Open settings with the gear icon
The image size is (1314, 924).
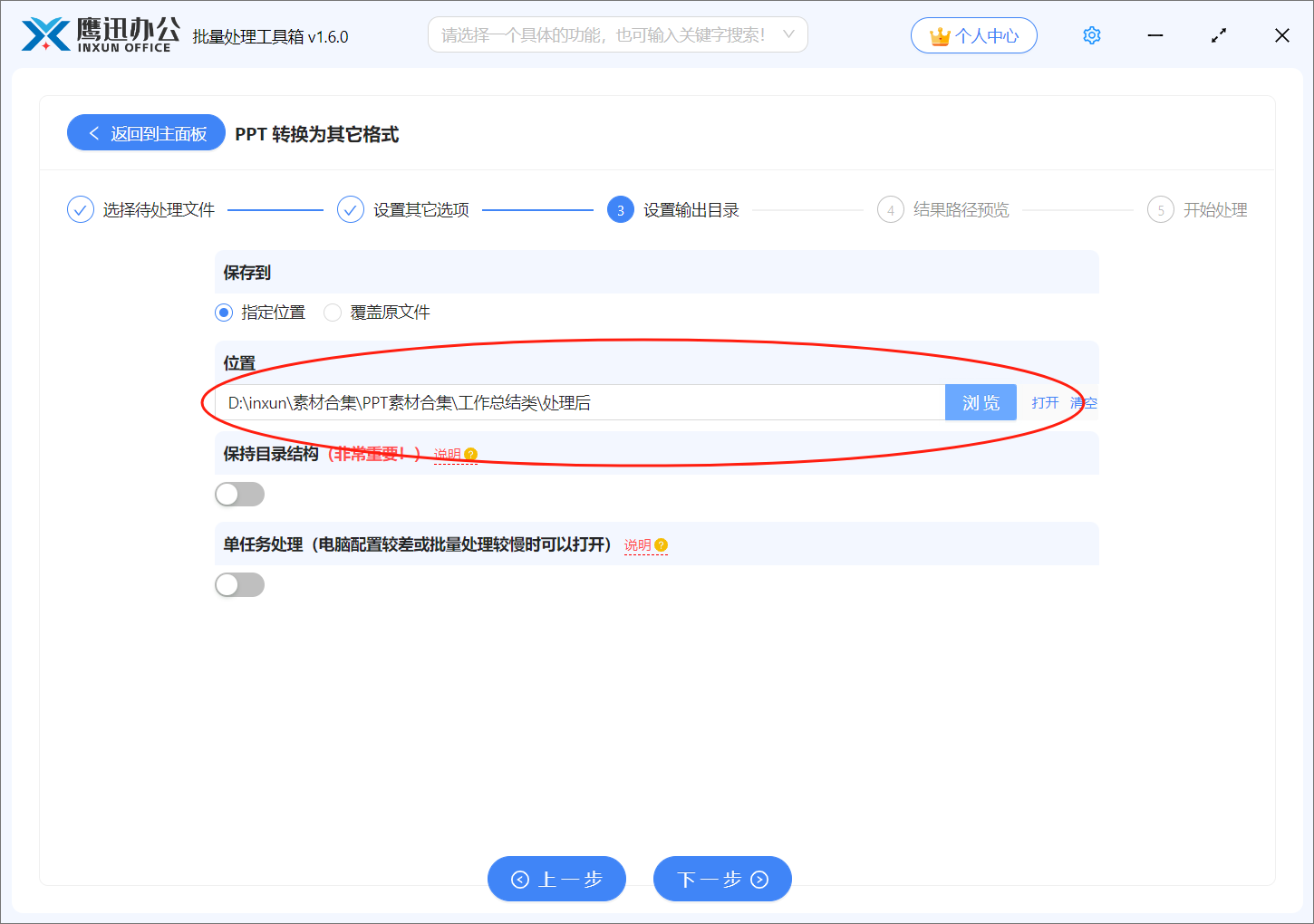[x=1091, y=34]
